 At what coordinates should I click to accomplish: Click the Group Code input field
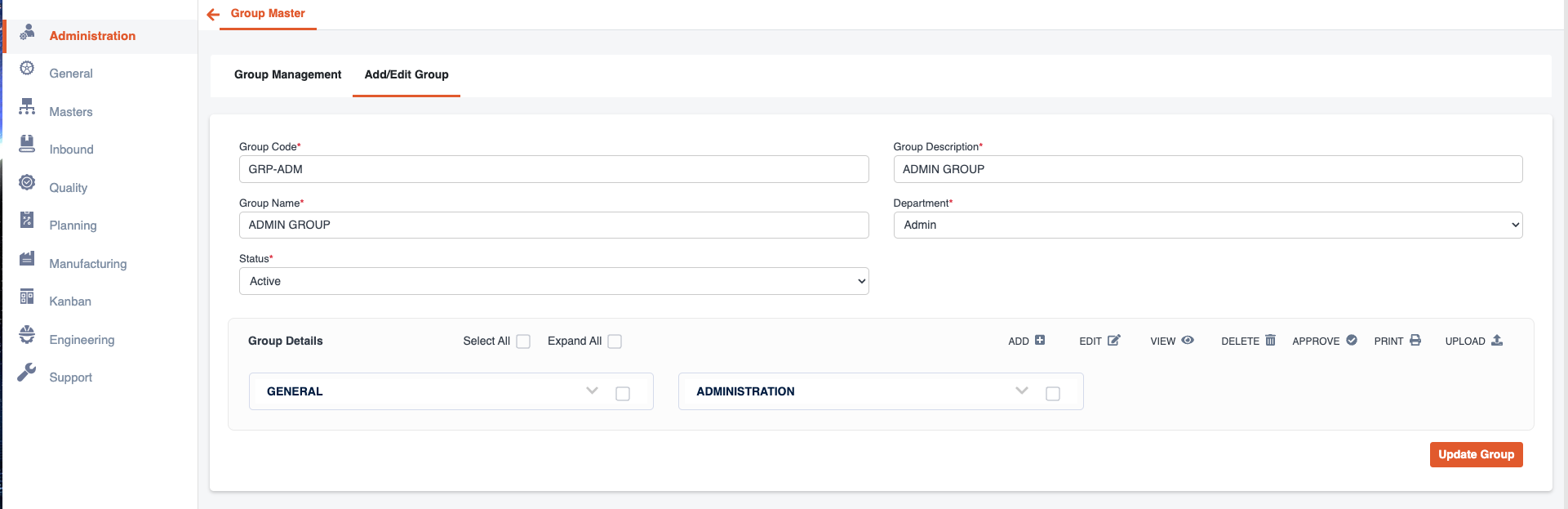click(x=553, y=169)
